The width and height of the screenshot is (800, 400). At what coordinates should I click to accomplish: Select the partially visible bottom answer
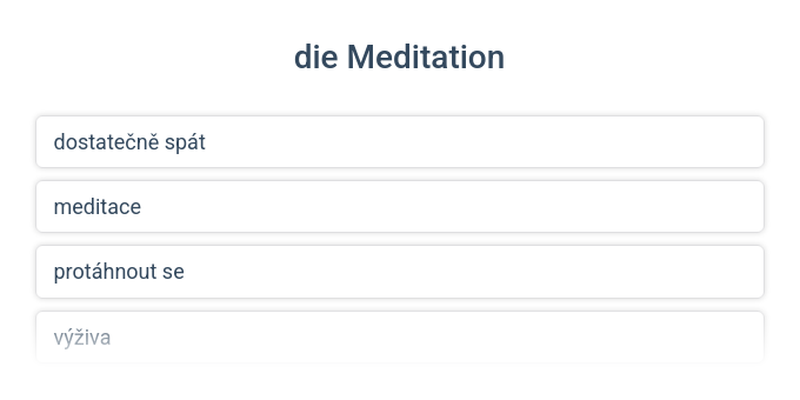click(400, 337)
